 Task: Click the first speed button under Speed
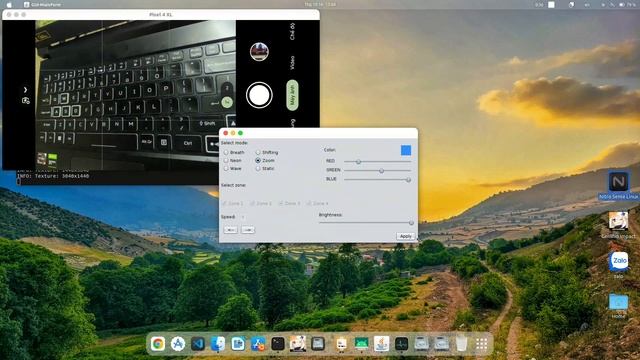[x=231, y=230]
